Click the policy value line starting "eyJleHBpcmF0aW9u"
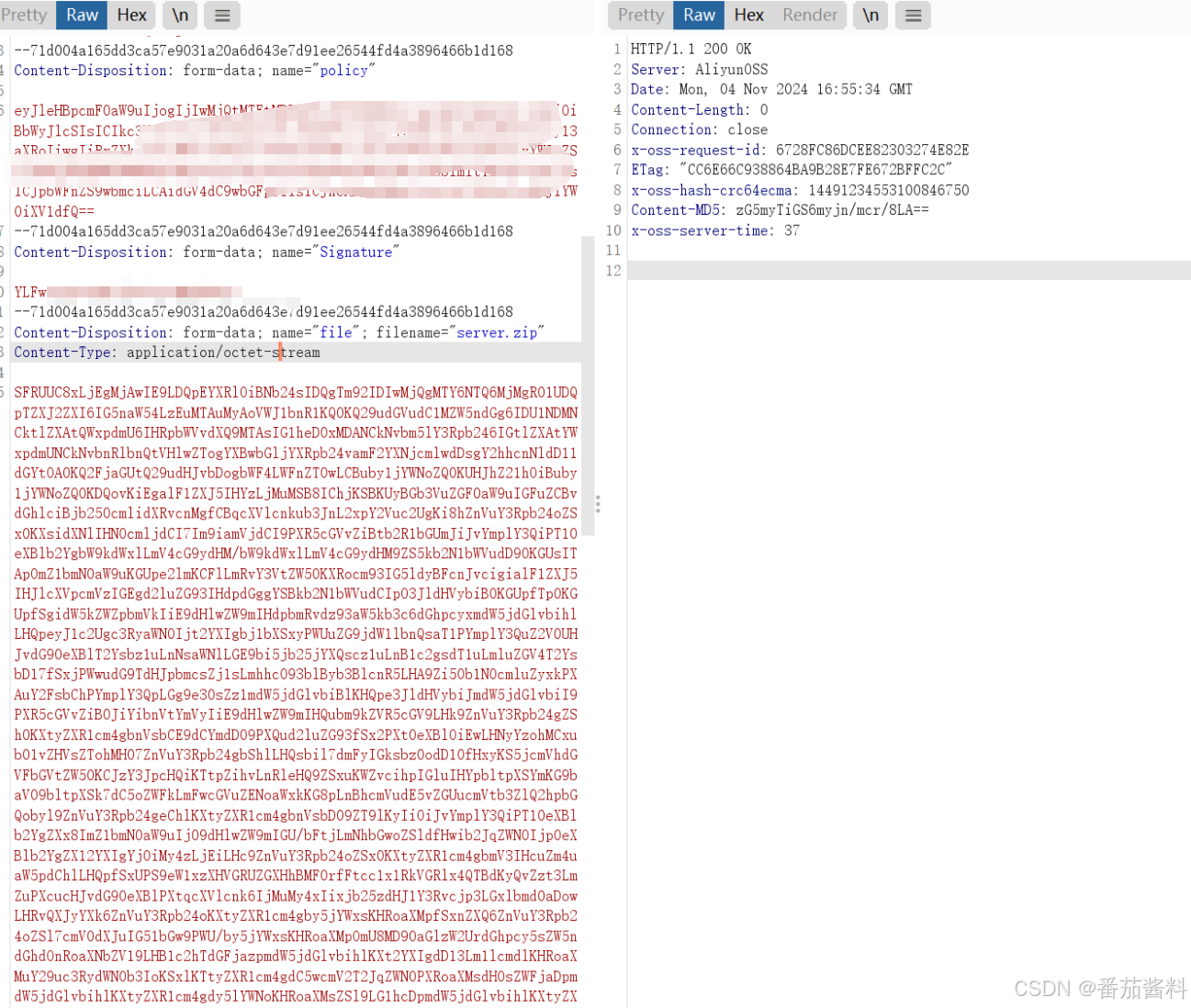Viewport: 1191px width, 1008px height. (x=296, y=110)
